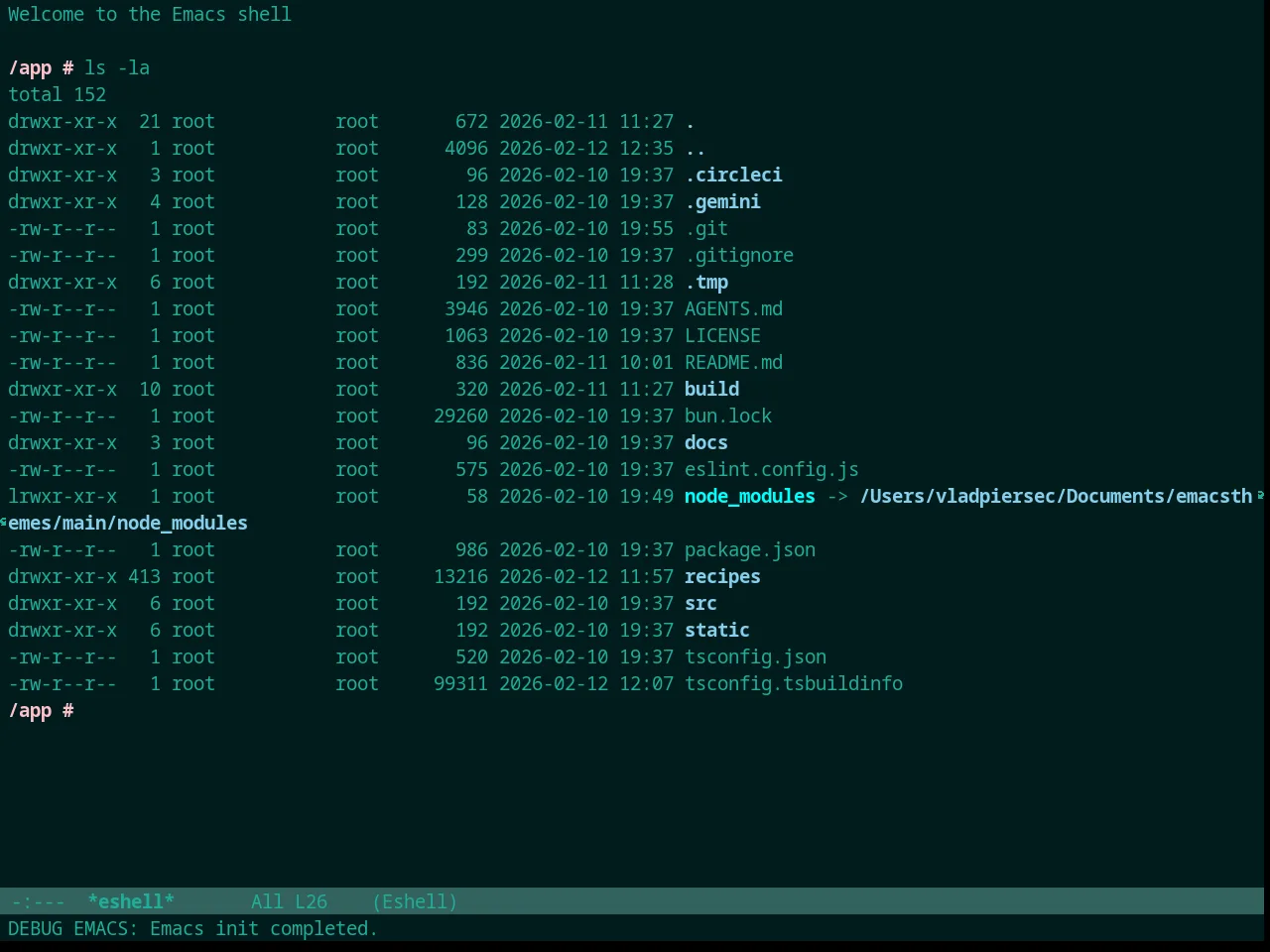The image size is (1270, 952).
Task: Select the eslint.config.js file name
Action: point(772,469)
